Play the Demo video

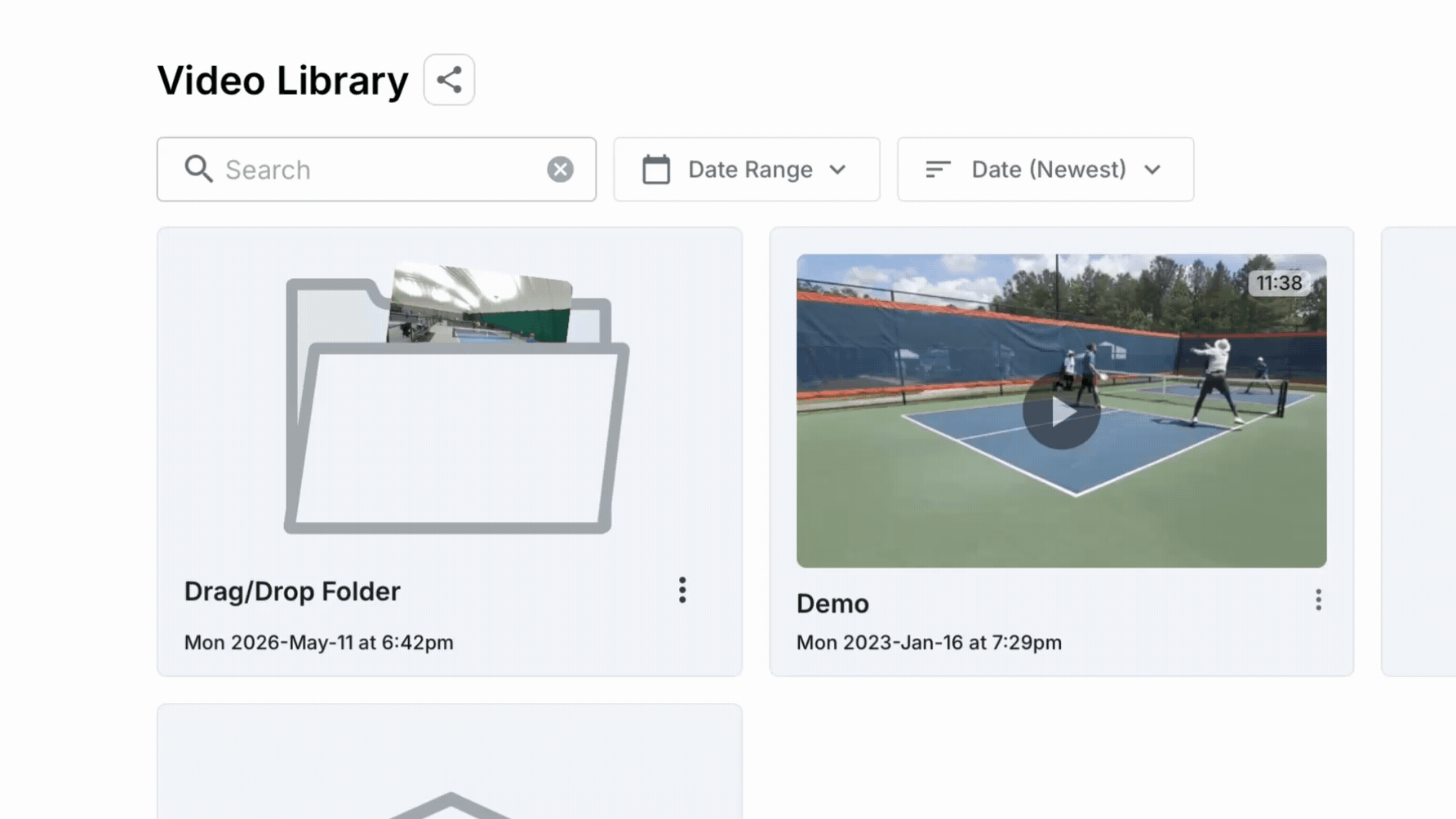pyautogui.click(x=1061, y=411)
